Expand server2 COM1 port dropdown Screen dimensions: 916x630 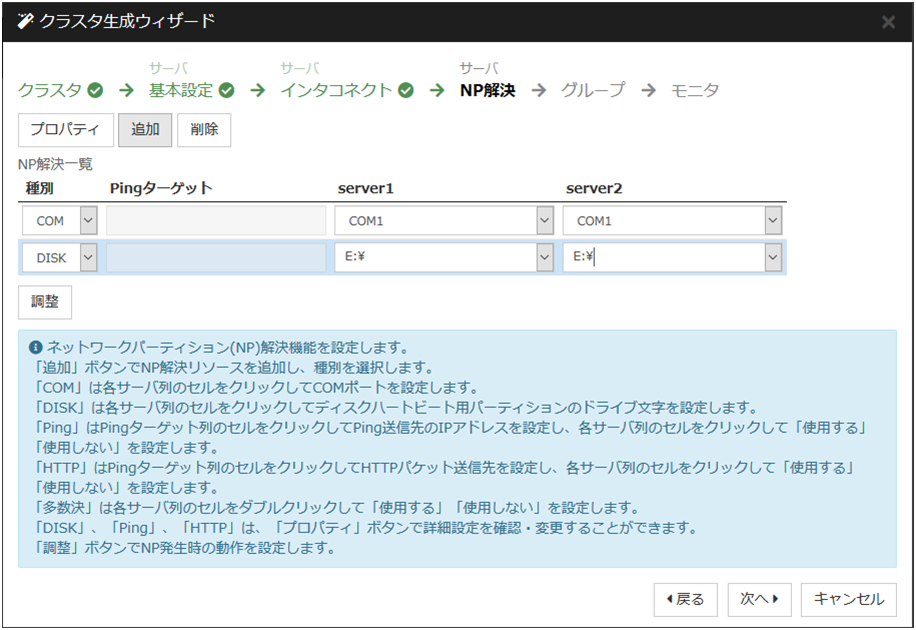(772, 221)
